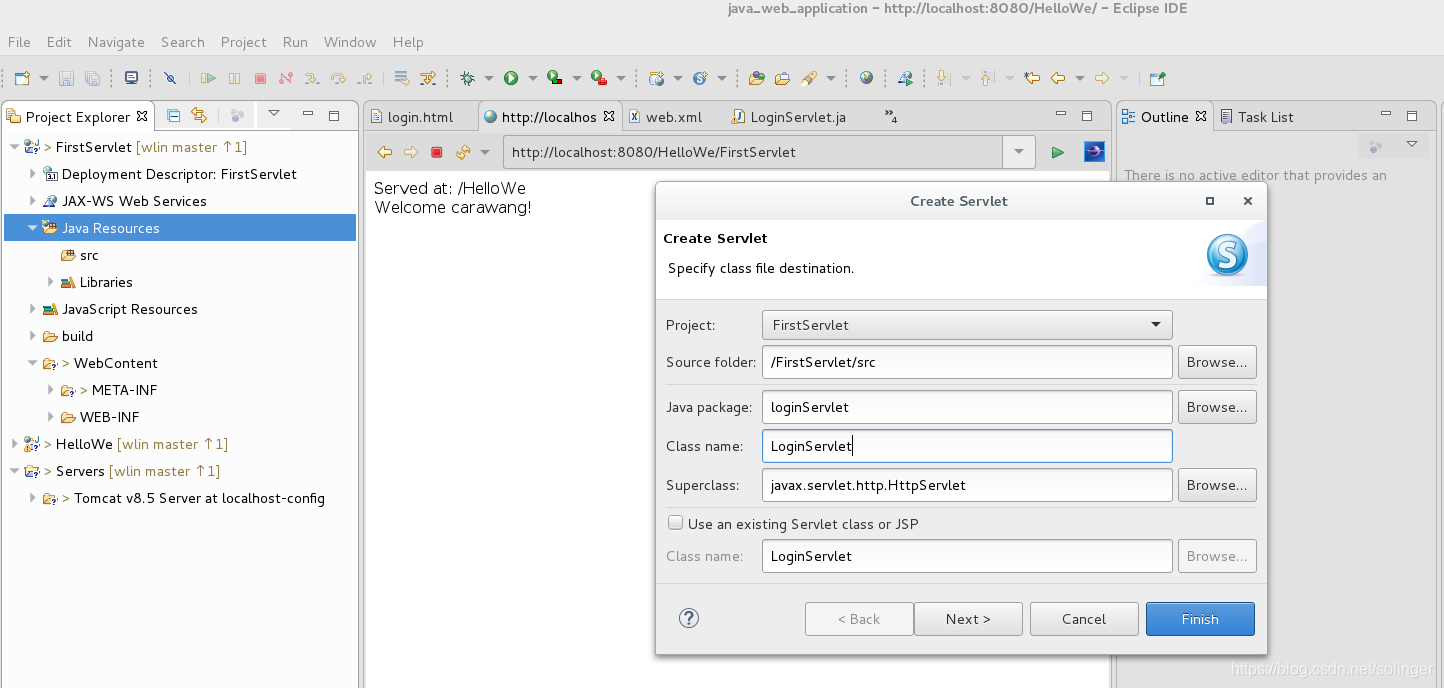Click the Help question mark icon

[x=688, y=618]
